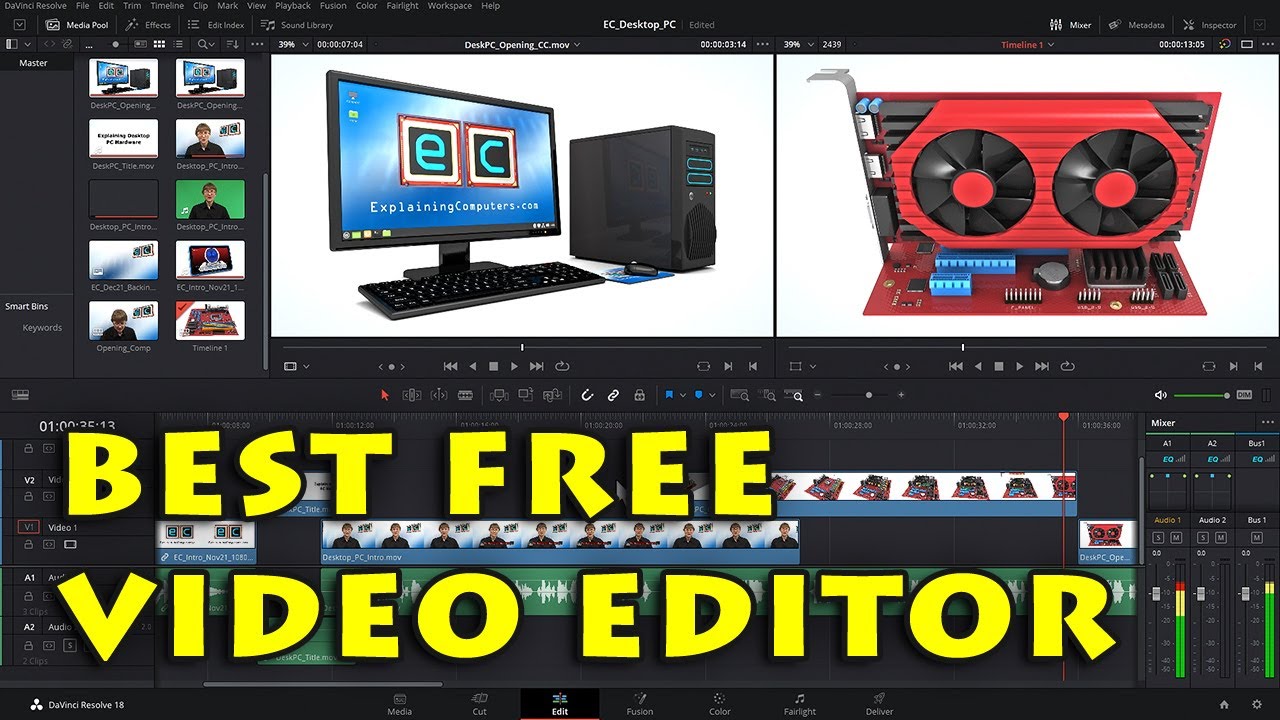The height and width of the screenshot is (720, 1280).
Task: Click the Overwrite Clip toolbar icon
Action: (x=526, y=395)
